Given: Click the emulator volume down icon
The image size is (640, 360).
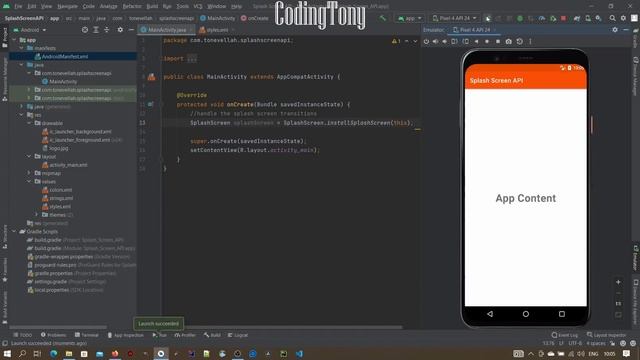Looking at the screenshot, I should (444, 41).
